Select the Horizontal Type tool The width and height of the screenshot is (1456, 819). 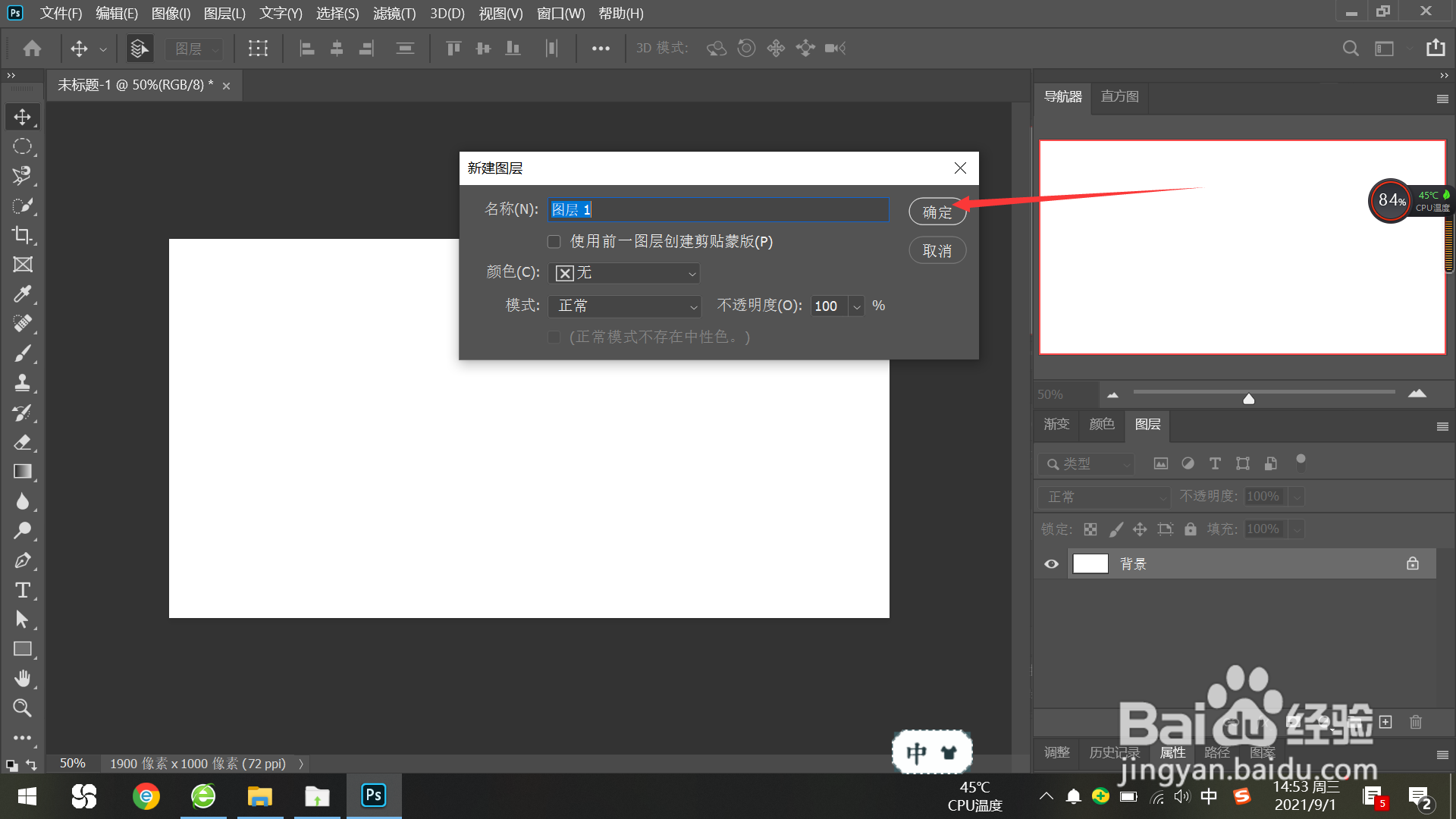coord(22,590)
